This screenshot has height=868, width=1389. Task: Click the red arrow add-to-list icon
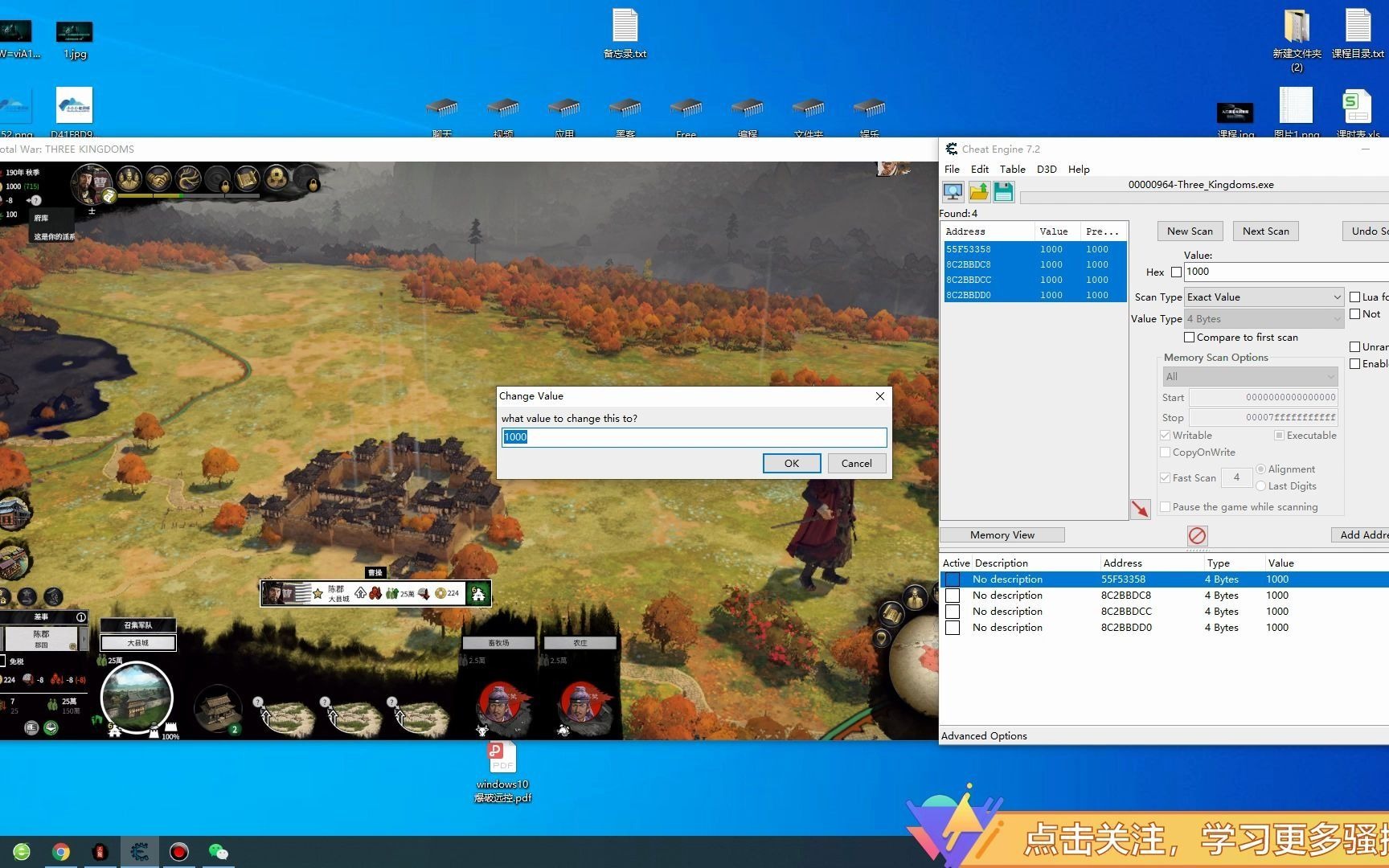pyautogui.click(x=1140, y=509)
